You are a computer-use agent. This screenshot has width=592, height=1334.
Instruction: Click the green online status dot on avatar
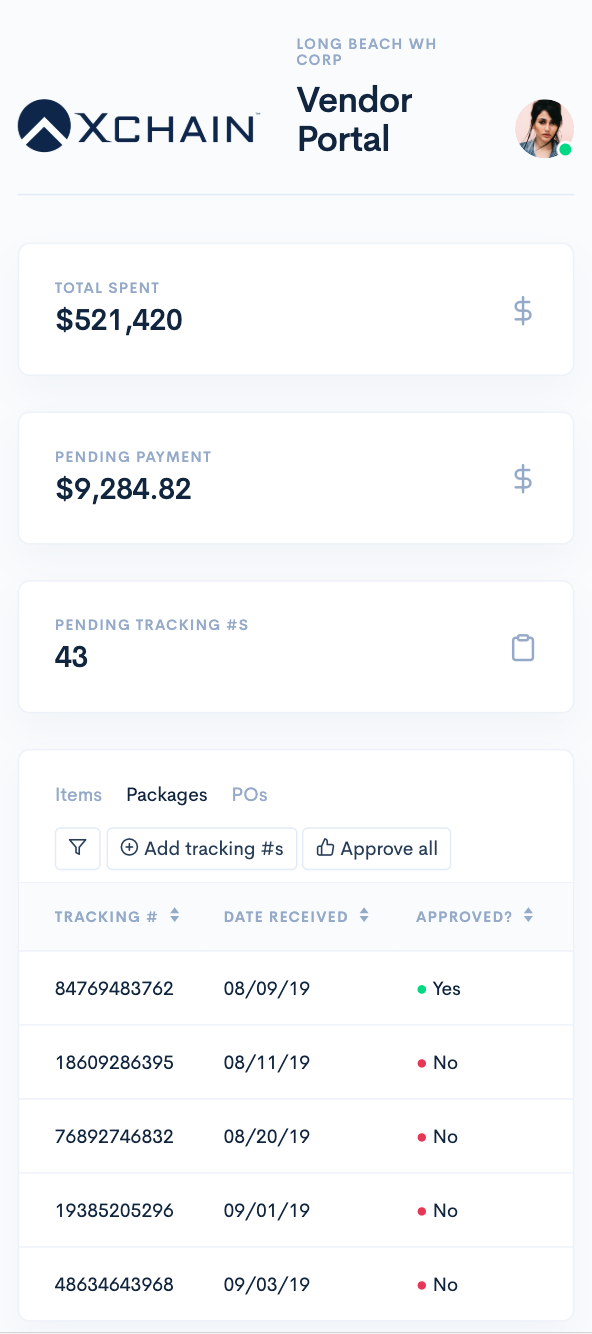click(566, 152)
